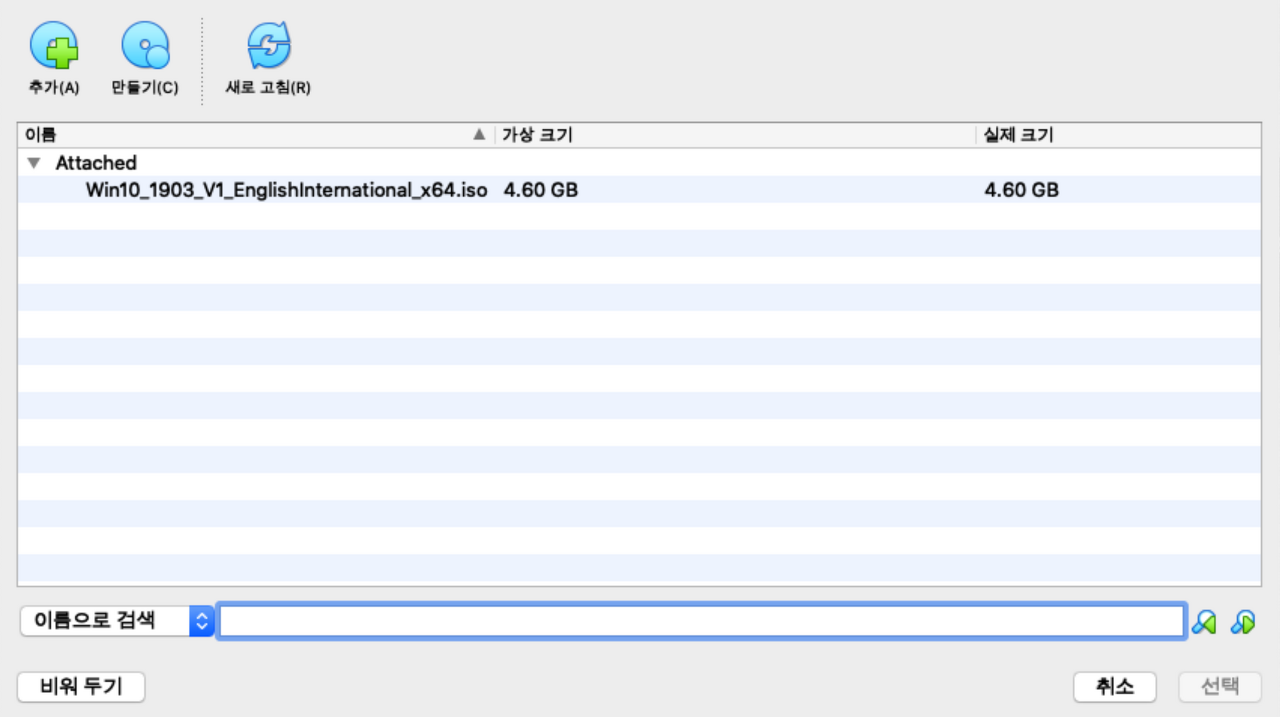Click the 취소 cancel button
1280x717 pixels.
(x=1115, y=687)
